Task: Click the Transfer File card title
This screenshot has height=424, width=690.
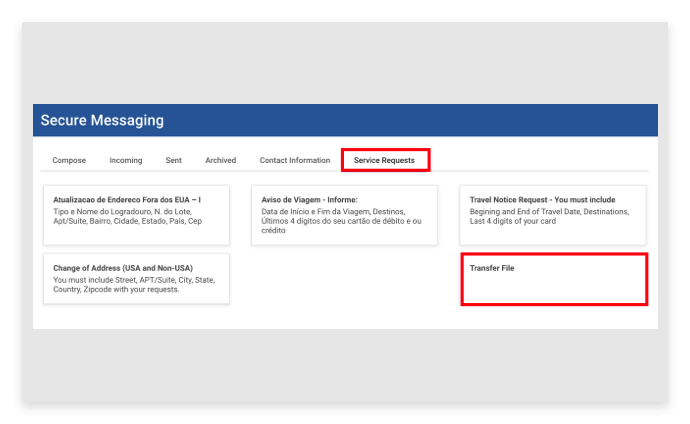Action: pyautogui.click(x=492, y=268)
